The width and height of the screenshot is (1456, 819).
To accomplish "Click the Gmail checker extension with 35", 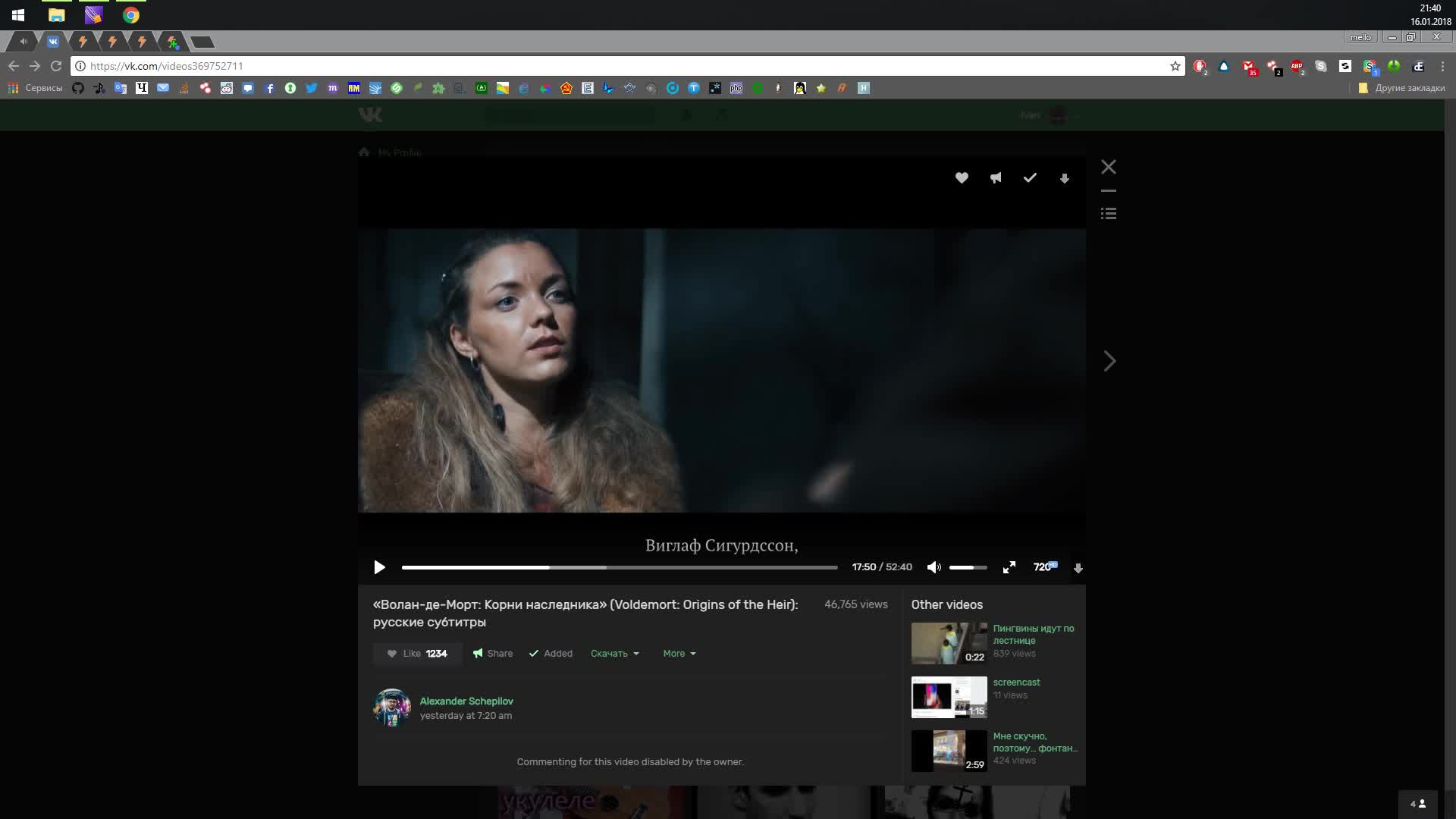I will 1249,67.
